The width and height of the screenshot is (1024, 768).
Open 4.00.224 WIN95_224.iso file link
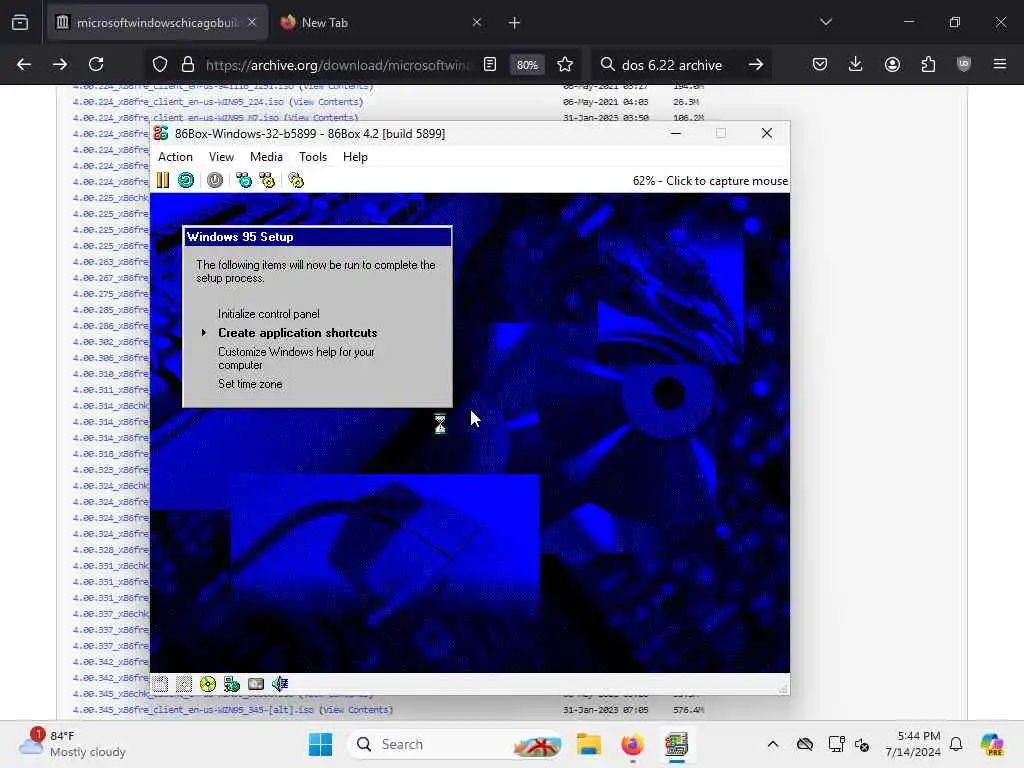pyautogui.click(x=178, y=102)
